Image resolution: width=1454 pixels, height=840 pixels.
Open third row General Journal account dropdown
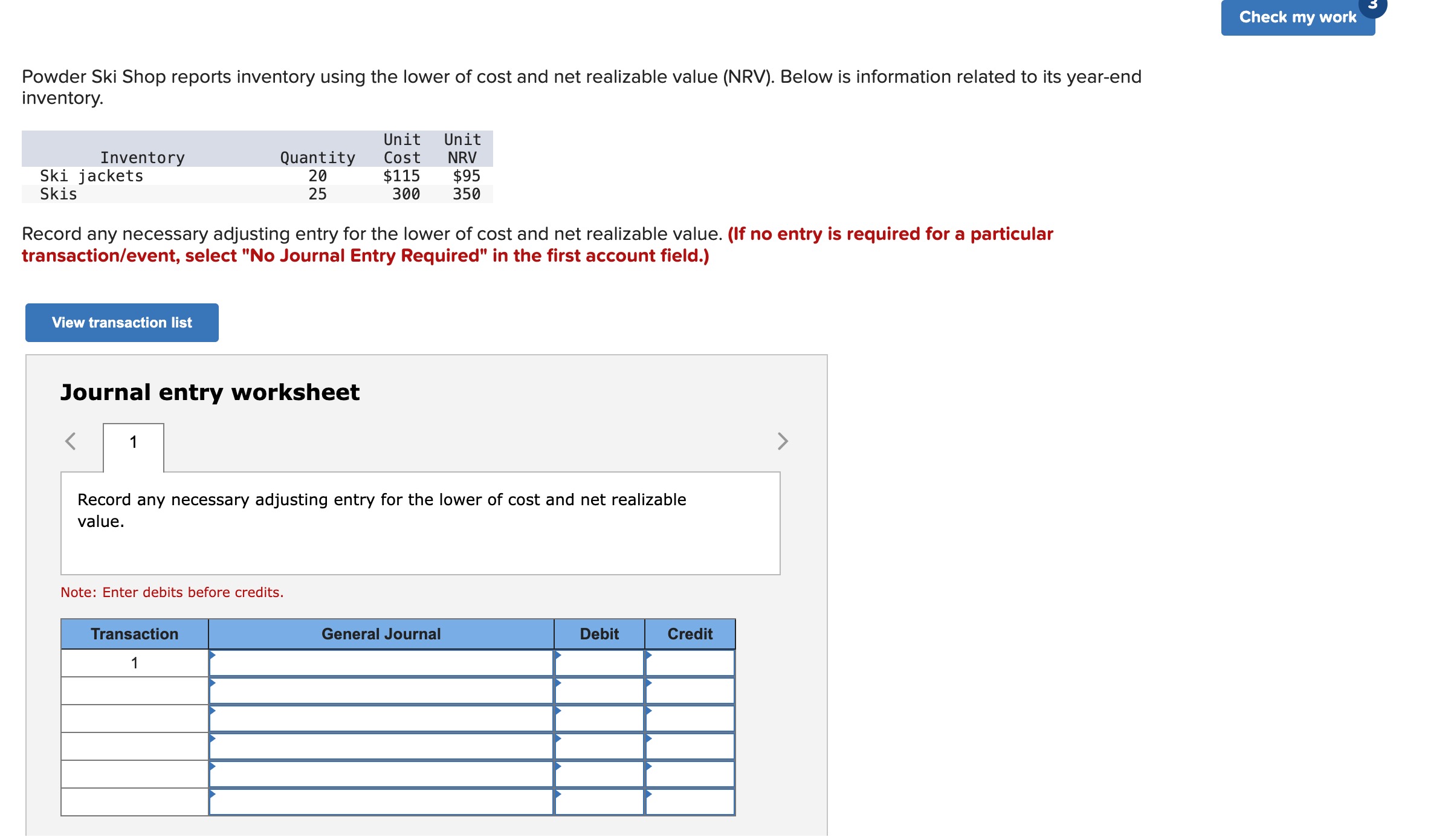[x=381, y=719]
